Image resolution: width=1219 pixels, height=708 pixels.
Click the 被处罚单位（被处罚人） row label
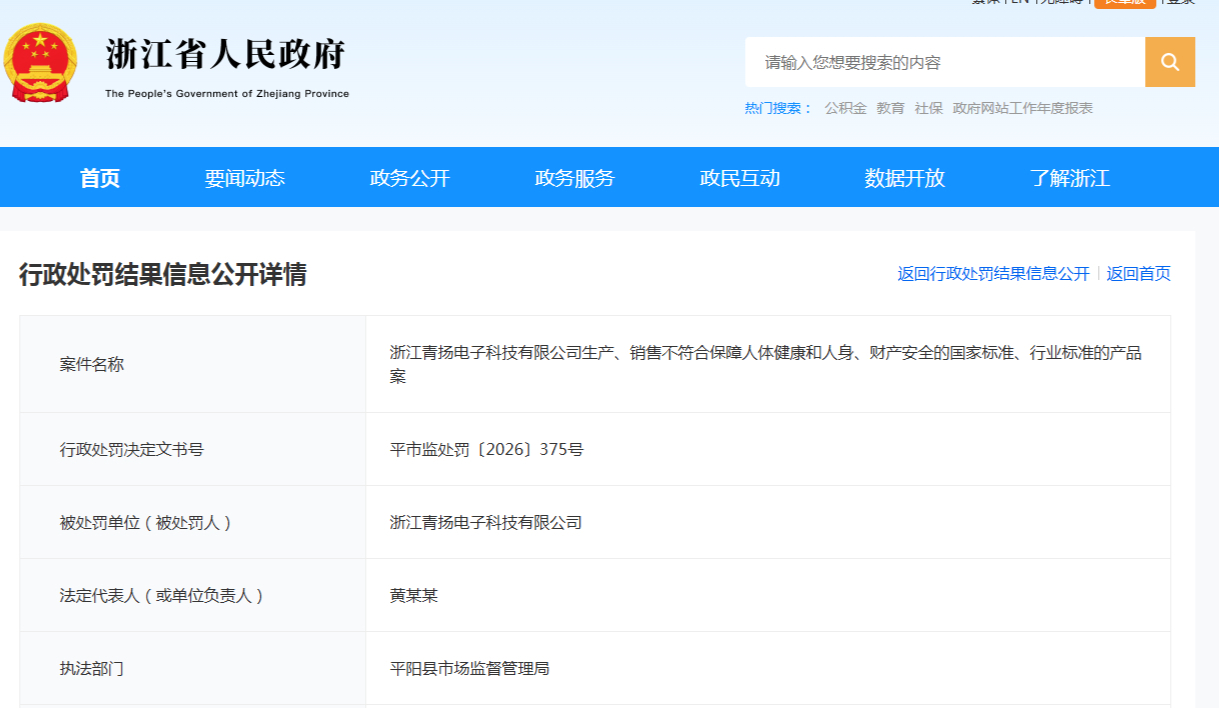[x=146, y=522]
